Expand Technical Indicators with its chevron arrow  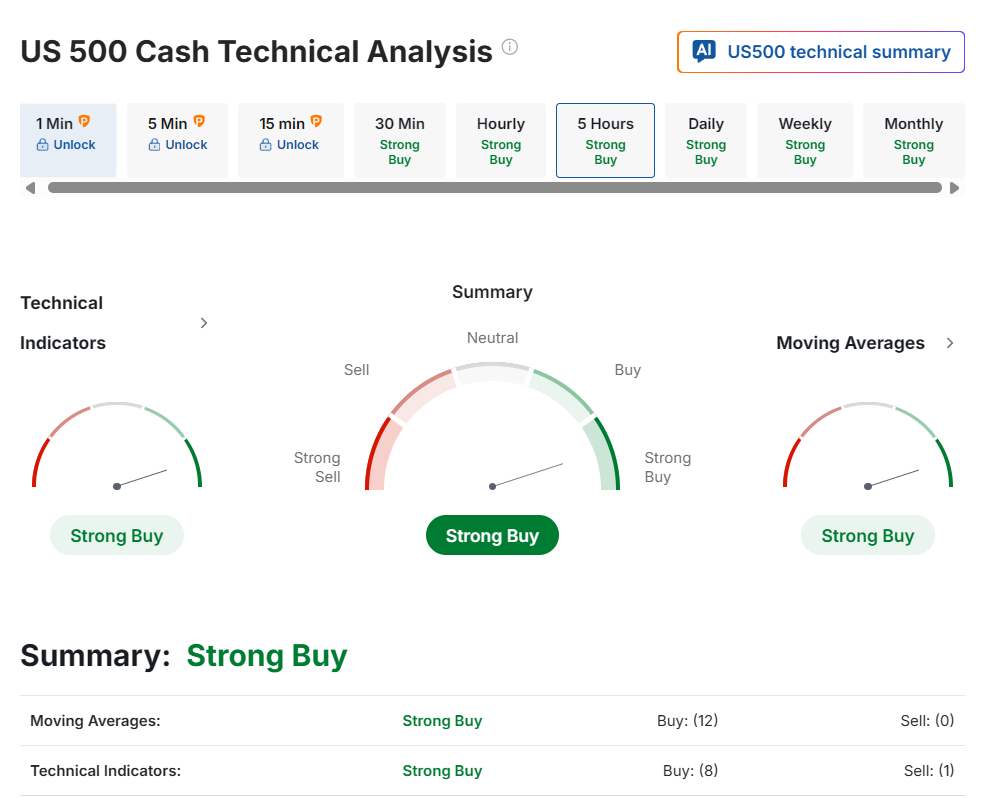click(204, 323)
